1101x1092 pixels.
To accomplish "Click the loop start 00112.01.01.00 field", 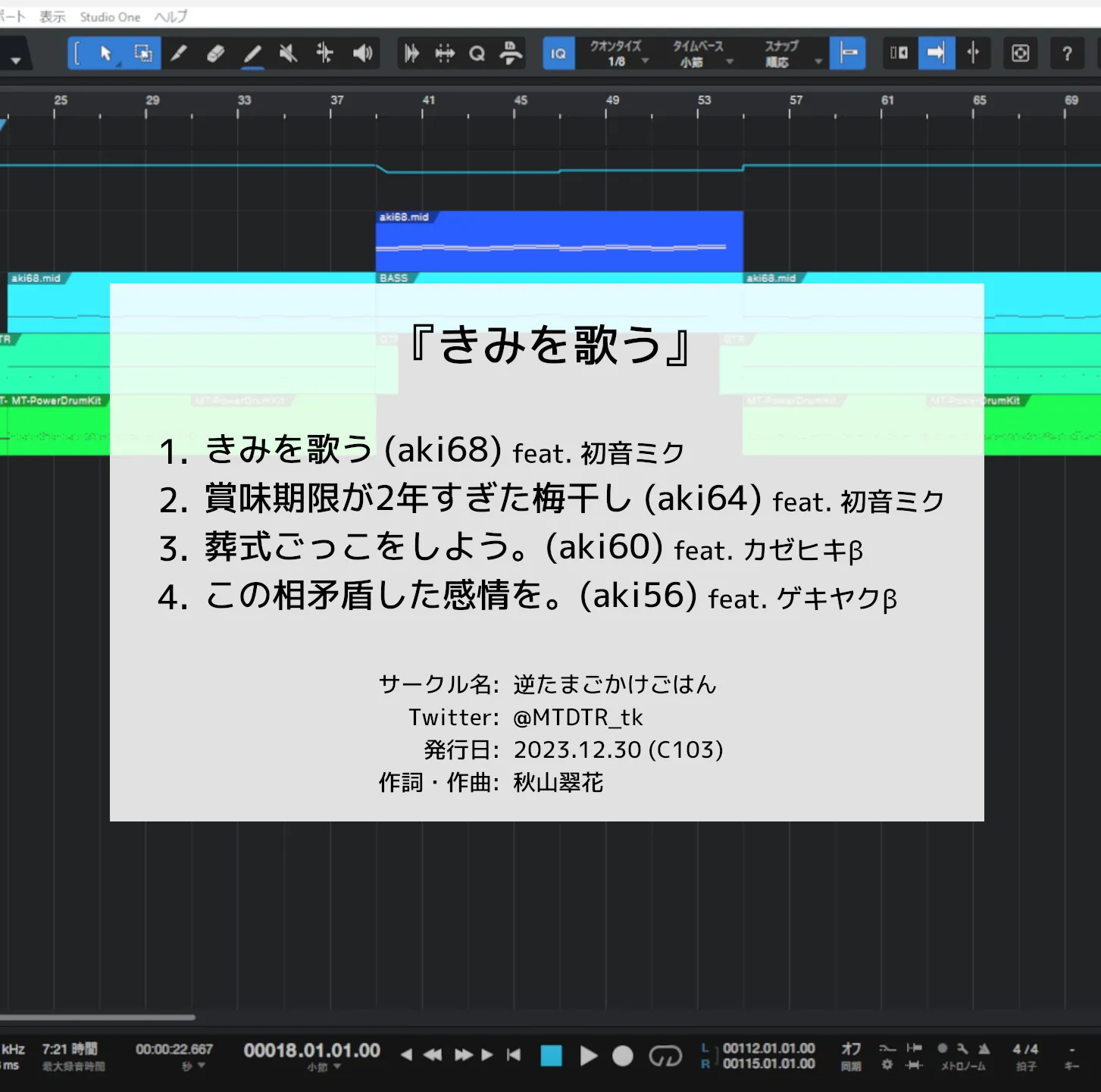I will [768, 1048].
